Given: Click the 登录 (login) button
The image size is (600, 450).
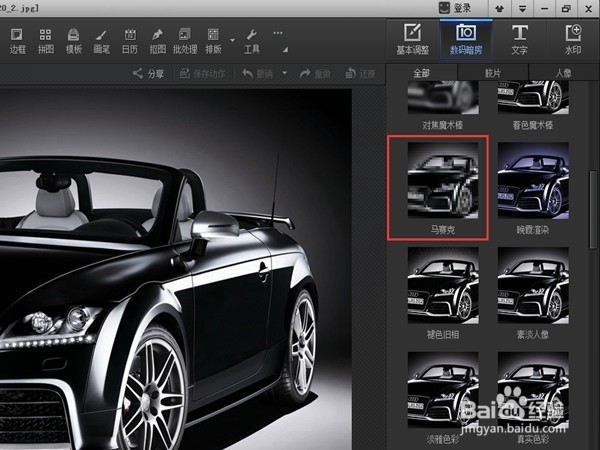Looking at the screenshot, I should 455,8.
